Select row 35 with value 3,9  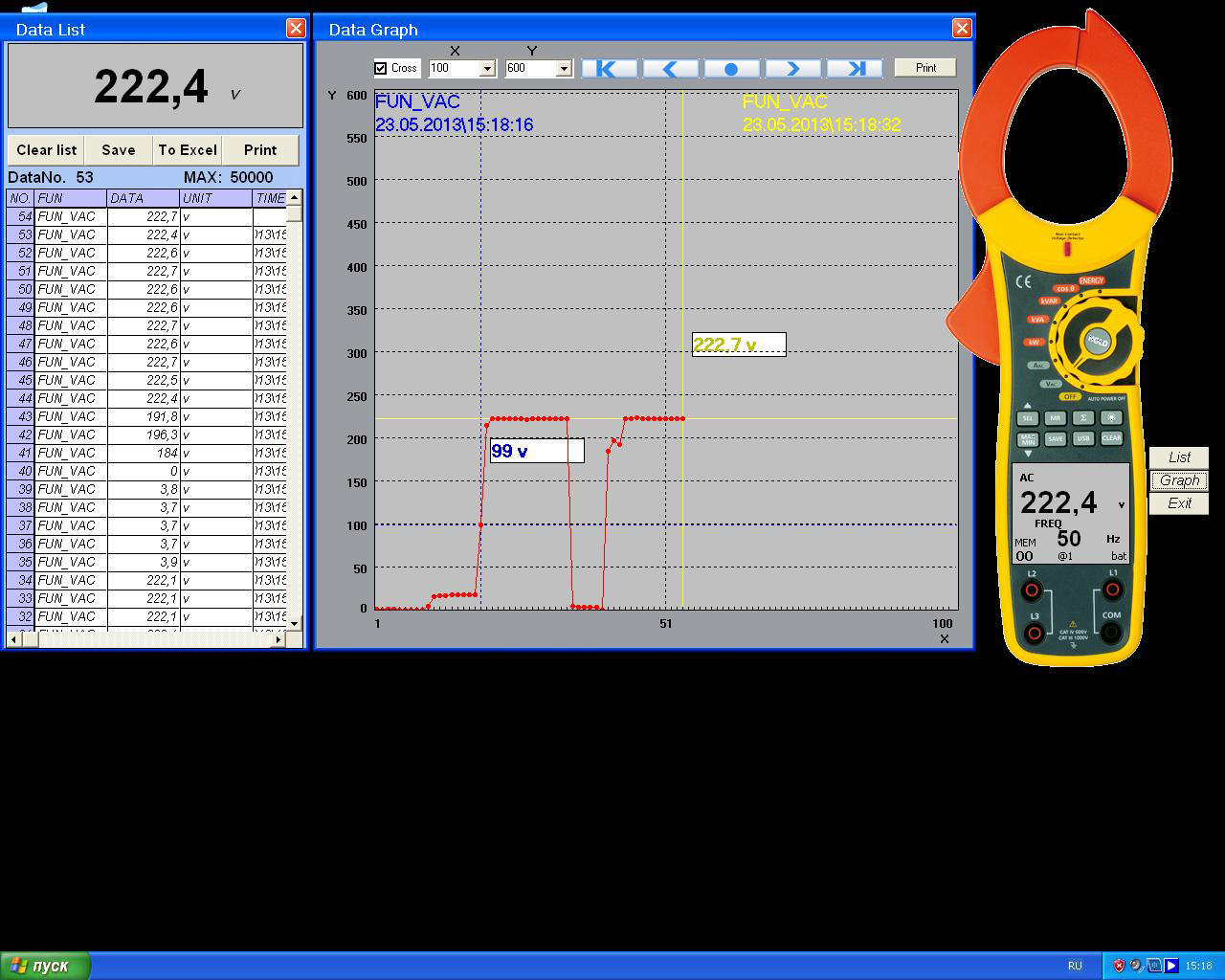point(146,562)
